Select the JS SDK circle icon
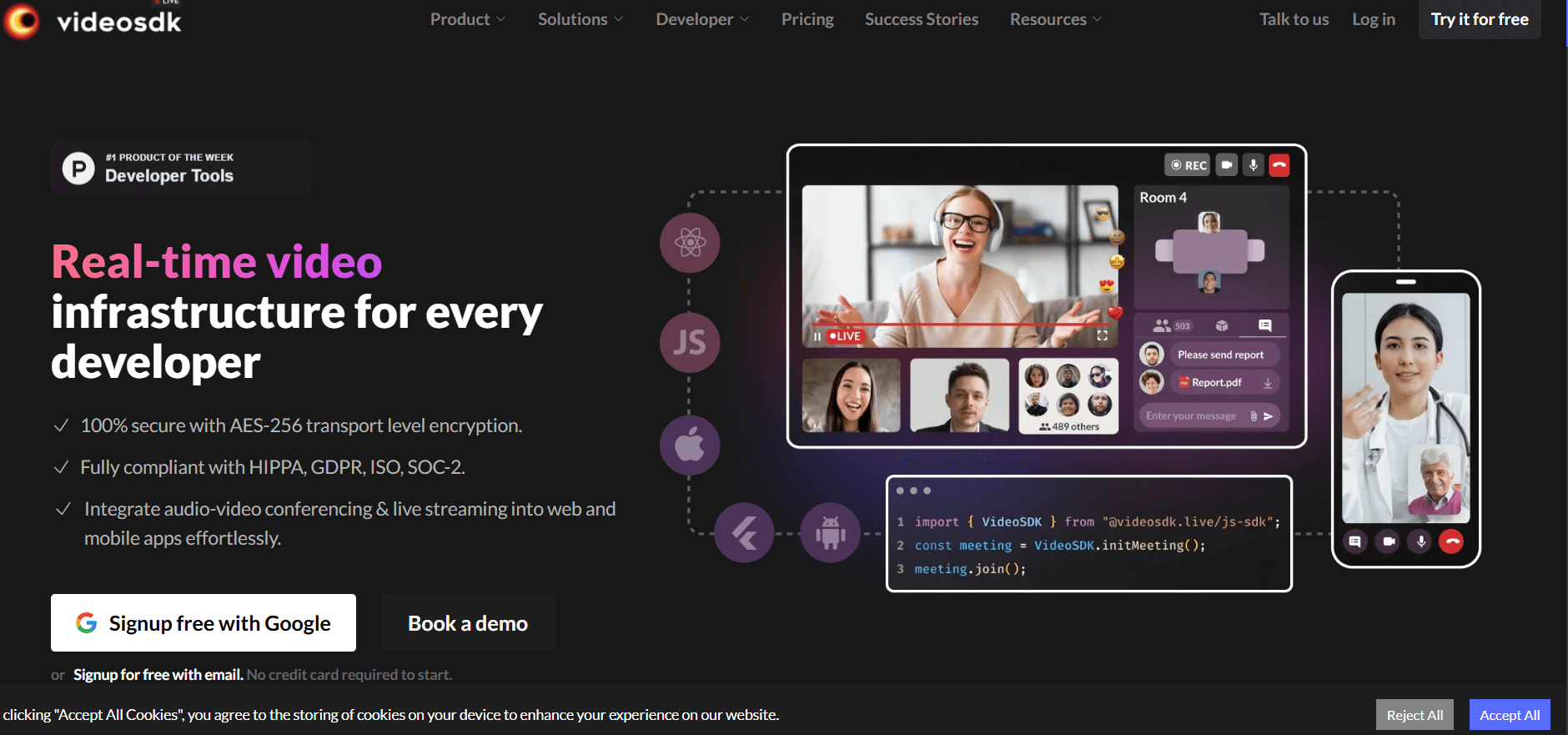1568x735 pixels. click(x=690, y=343)
